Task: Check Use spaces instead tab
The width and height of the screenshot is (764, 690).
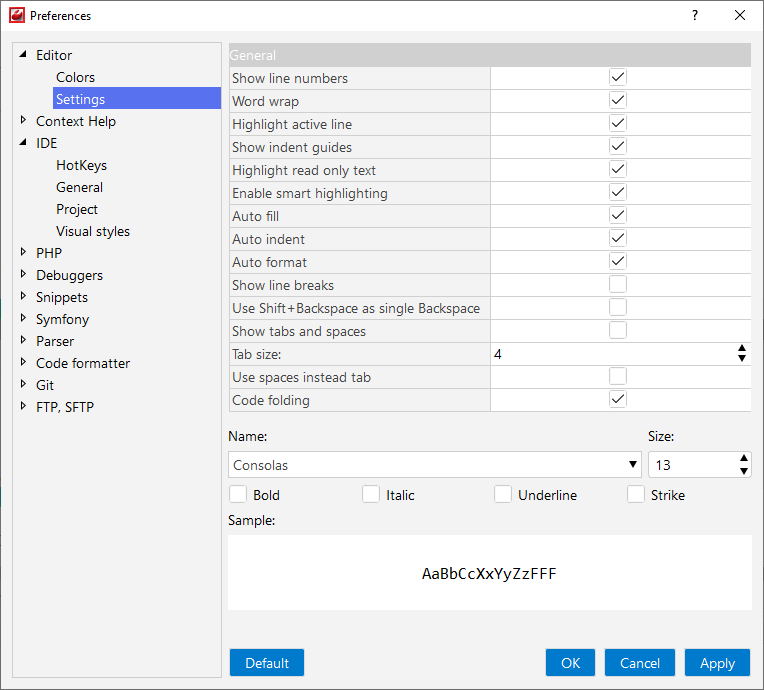Action: pos(618,376)
